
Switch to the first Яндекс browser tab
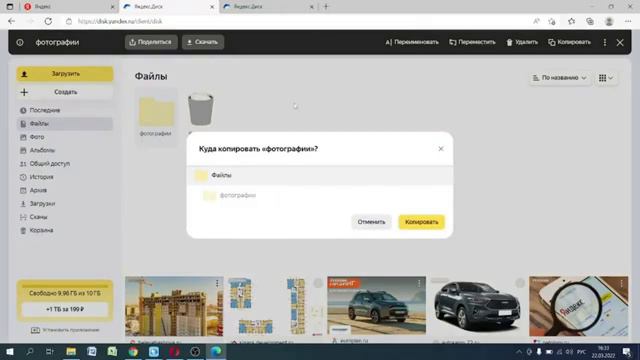point(69,7)
